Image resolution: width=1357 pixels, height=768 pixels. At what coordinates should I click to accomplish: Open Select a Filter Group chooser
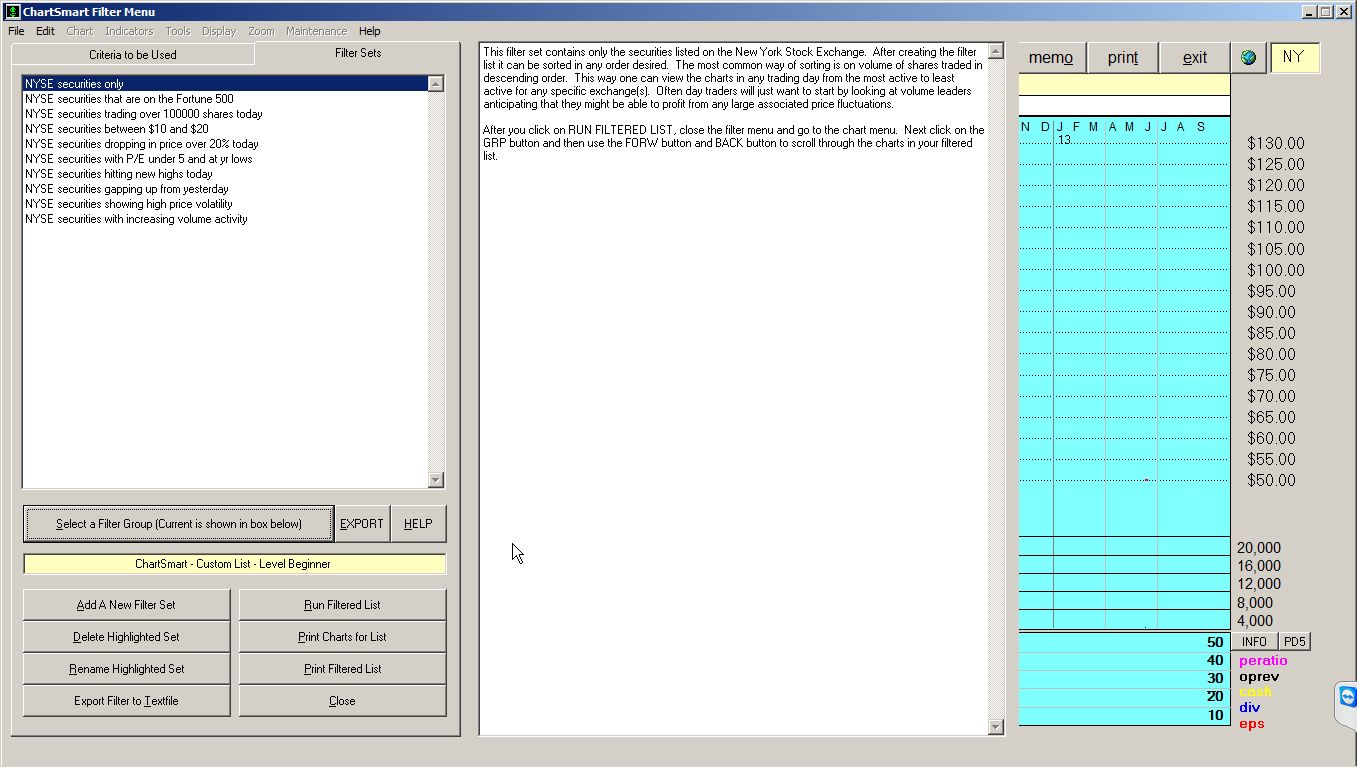pyautogui.click(x=178, y=524)
